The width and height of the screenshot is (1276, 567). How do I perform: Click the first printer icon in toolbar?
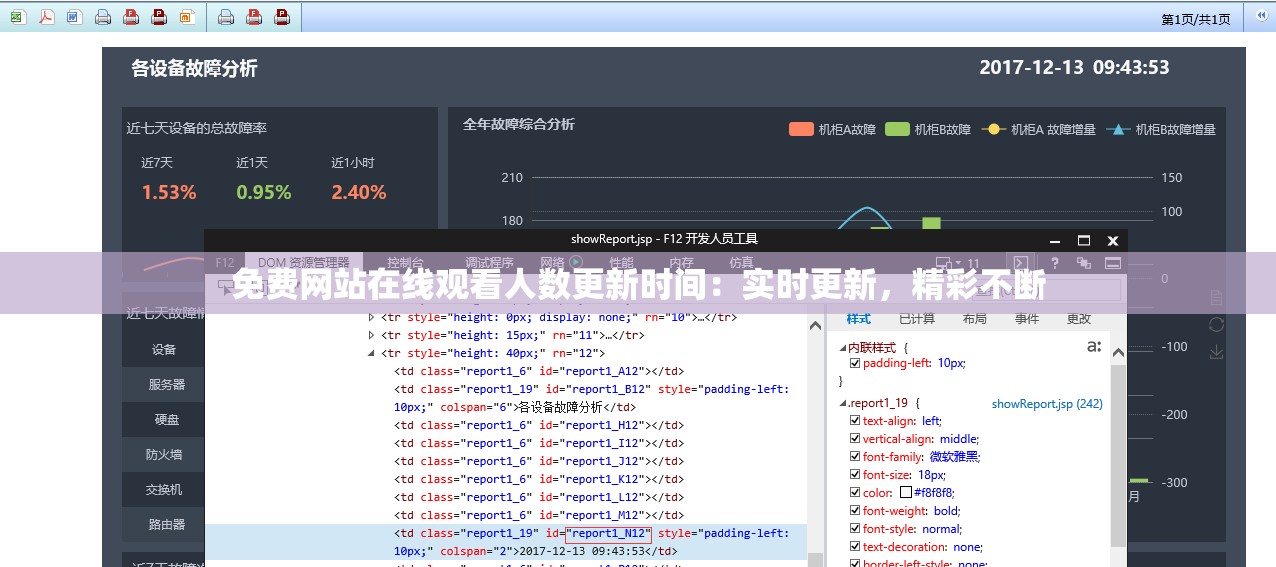point(103,17)
